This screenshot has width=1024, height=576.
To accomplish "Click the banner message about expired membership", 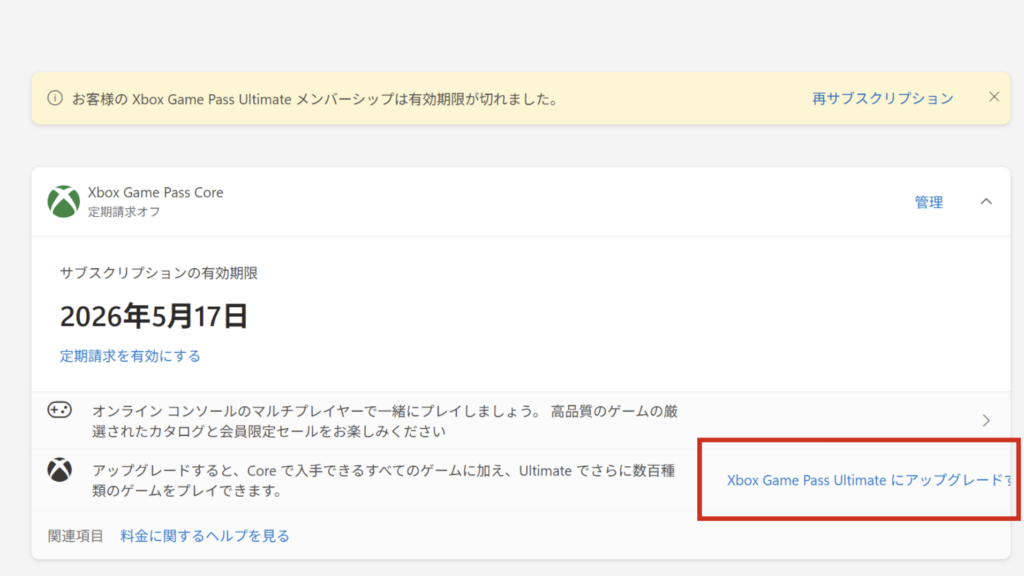I will [315, 99].
